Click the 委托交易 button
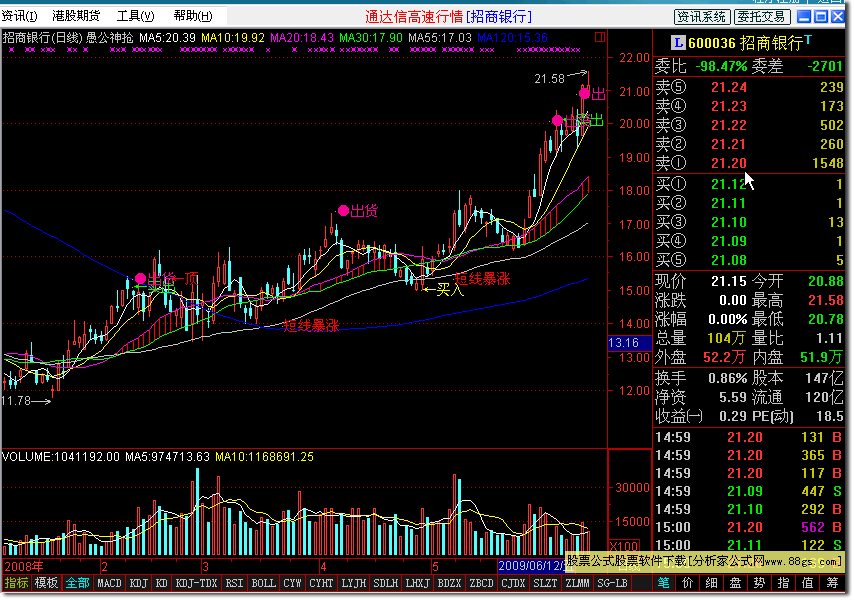 (x=761, y=17)
